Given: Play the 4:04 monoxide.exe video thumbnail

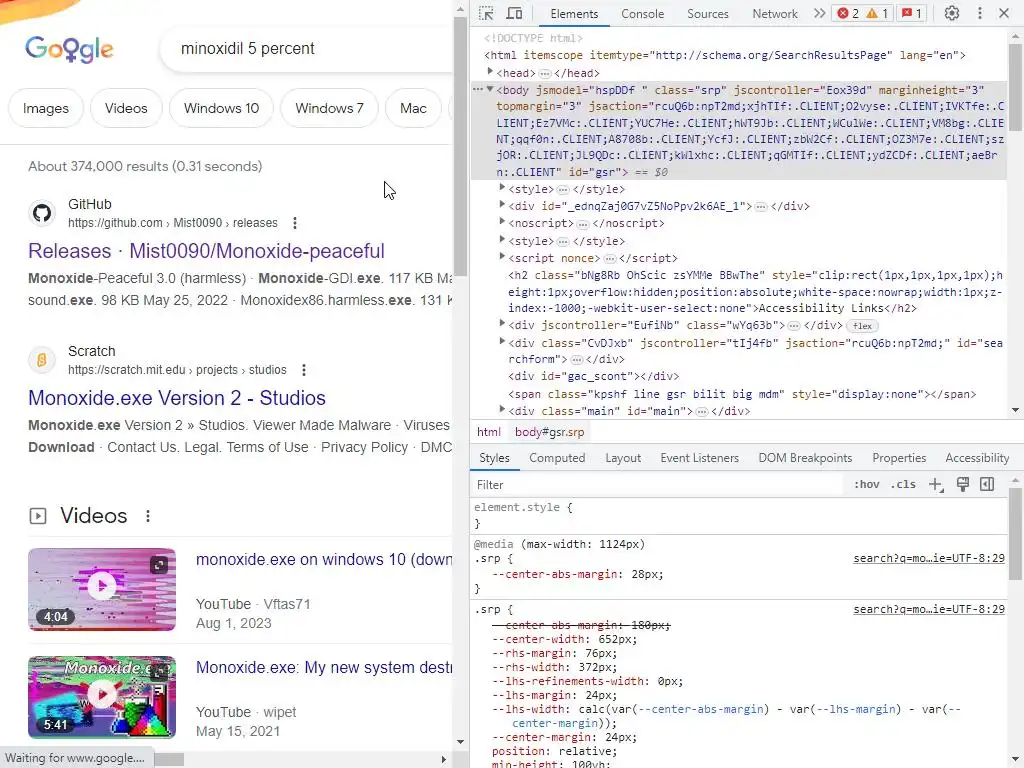Looking at the screenshot, I should click(102, 589).
